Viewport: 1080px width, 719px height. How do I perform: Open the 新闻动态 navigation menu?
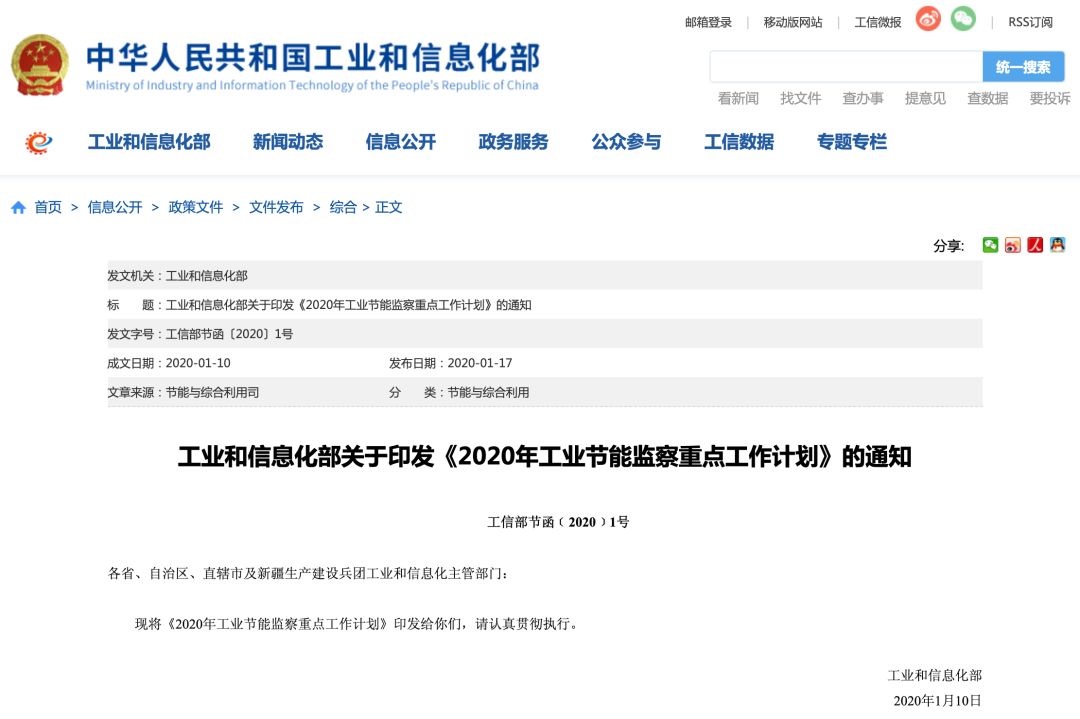click(288, 141)
